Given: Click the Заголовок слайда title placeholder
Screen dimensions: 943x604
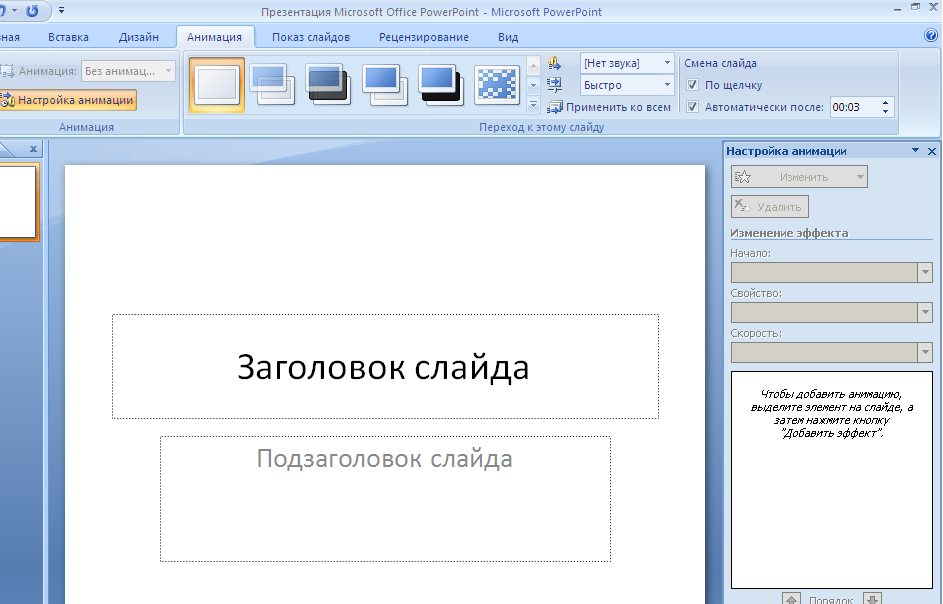Looking at the screenshot, I should (385, 366).
